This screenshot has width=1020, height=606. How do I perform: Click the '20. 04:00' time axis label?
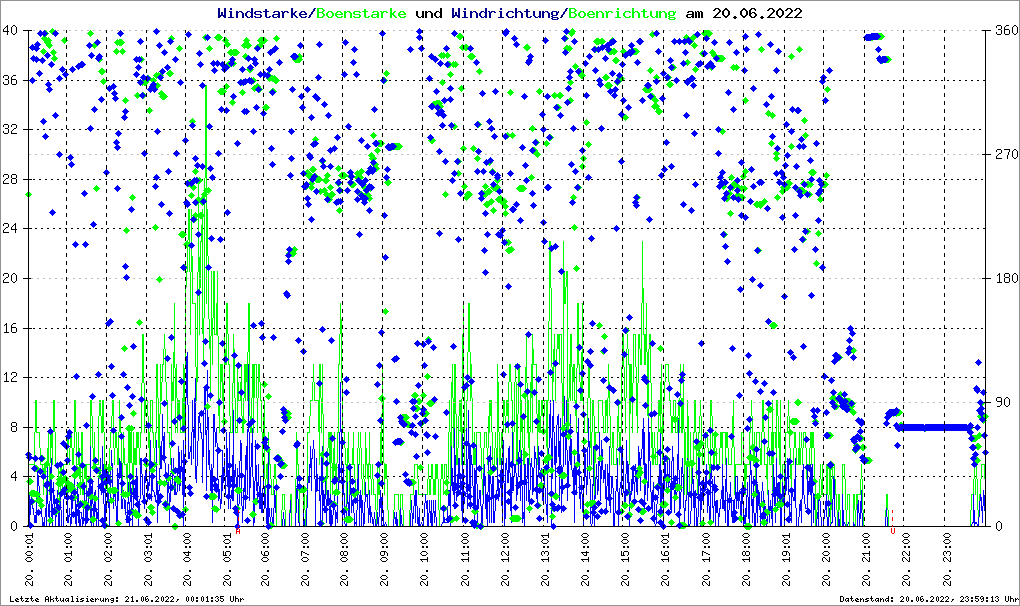188,562
